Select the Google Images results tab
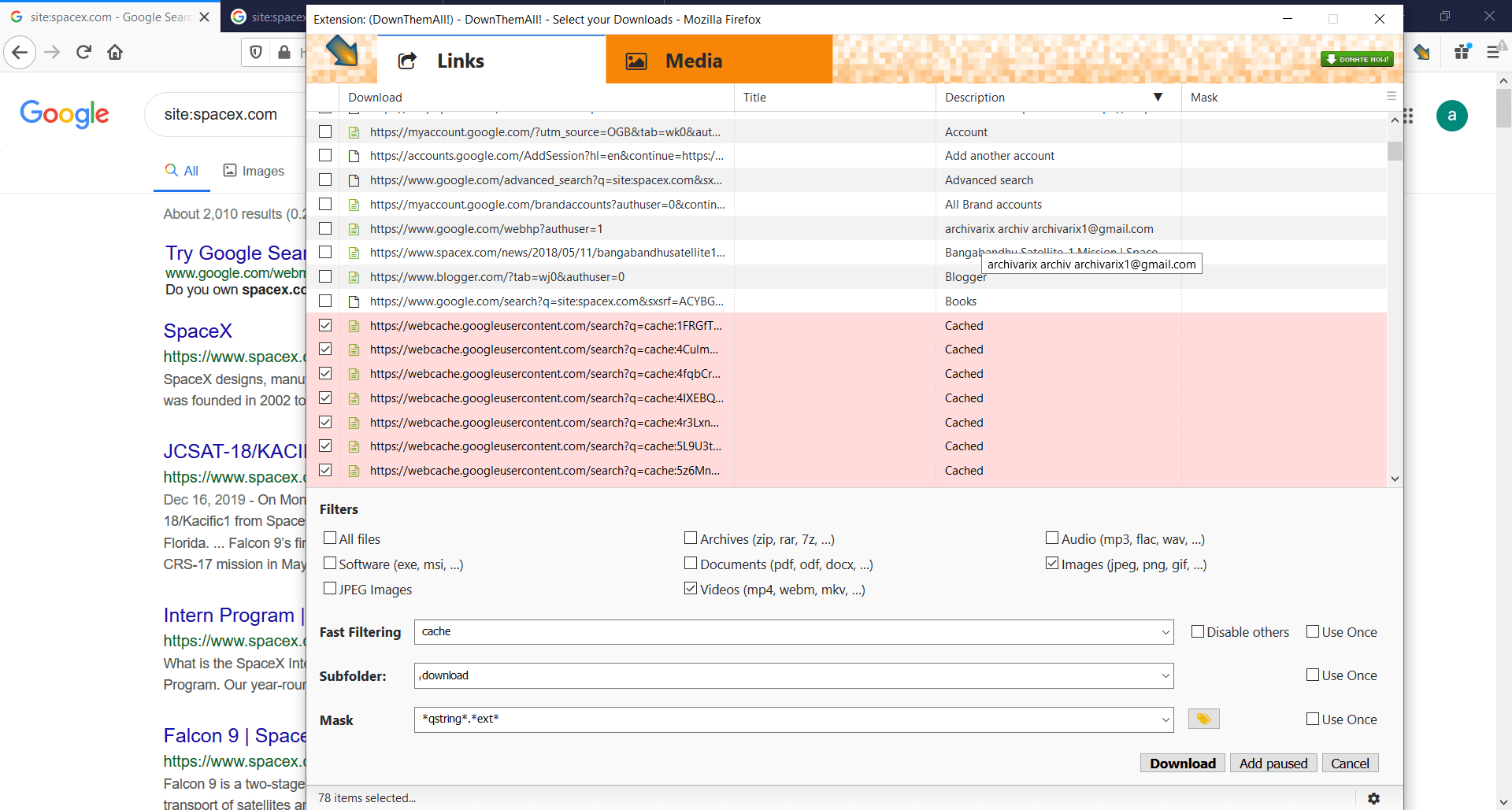Image resolution: width=1512 pixels, height=810 pixels. 254,171
